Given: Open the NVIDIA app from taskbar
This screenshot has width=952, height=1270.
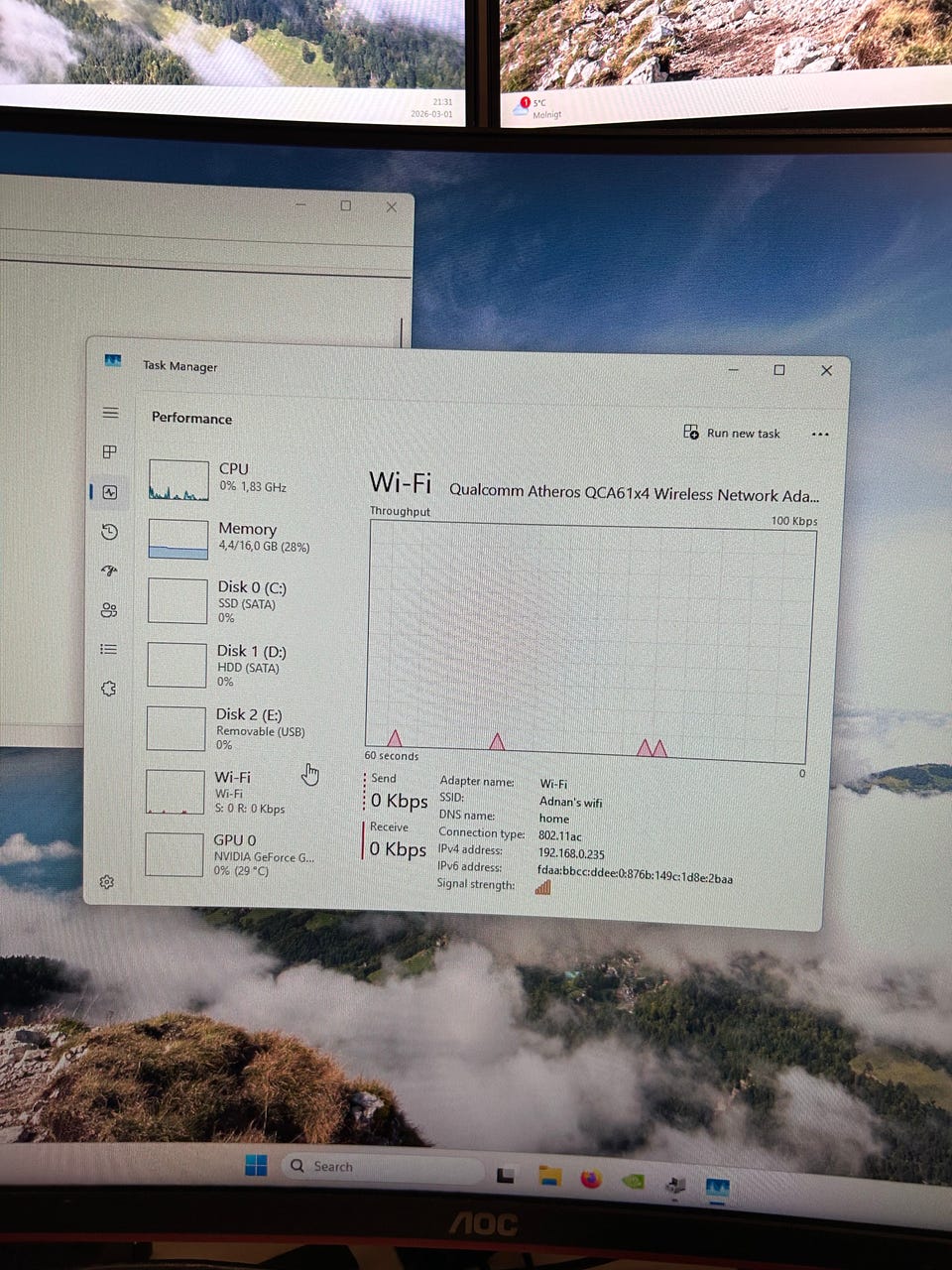Looking at the screenshot, I should pyautogui.click(x=633, y=1181).
